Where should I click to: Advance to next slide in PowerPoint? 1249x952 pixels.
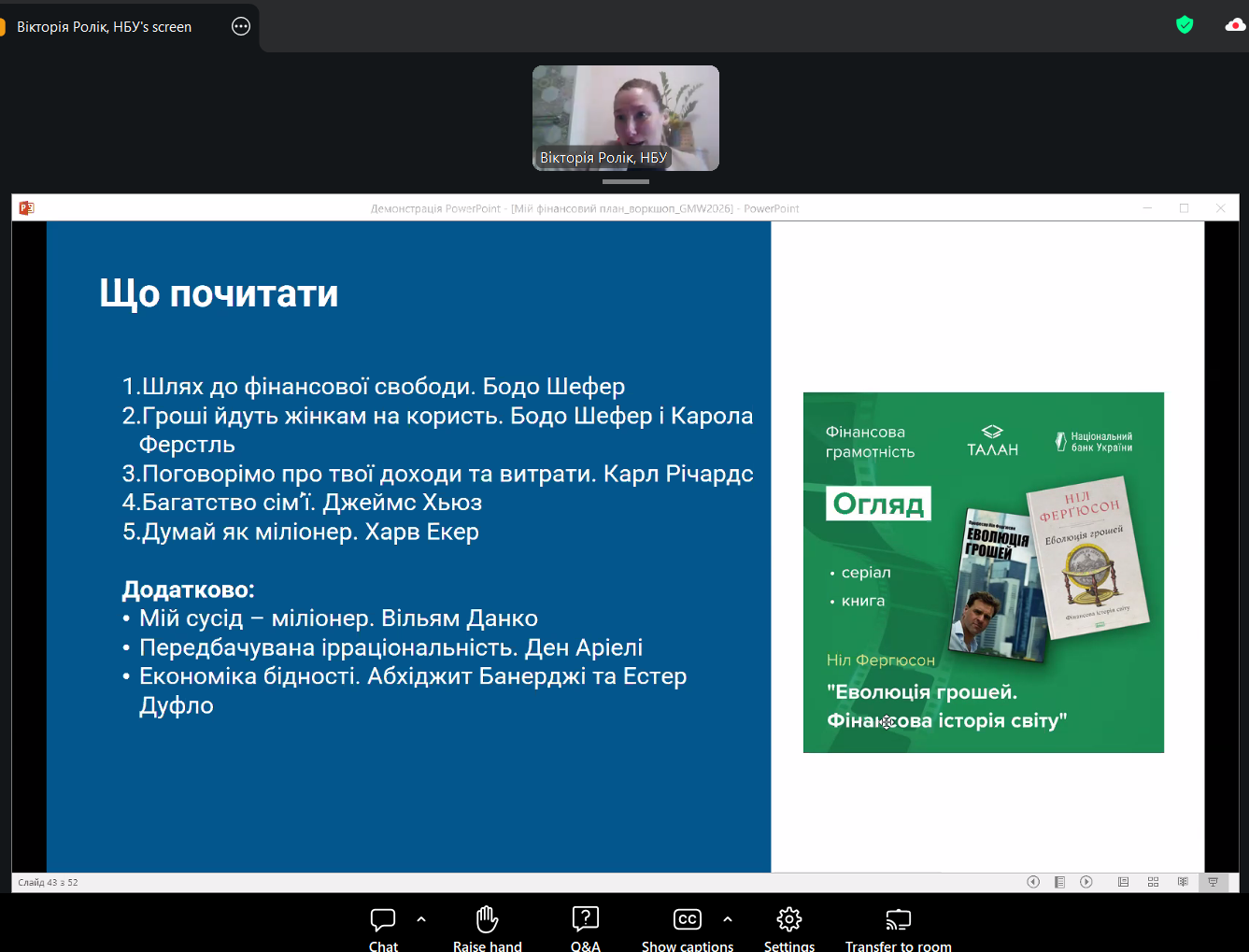1086,882
